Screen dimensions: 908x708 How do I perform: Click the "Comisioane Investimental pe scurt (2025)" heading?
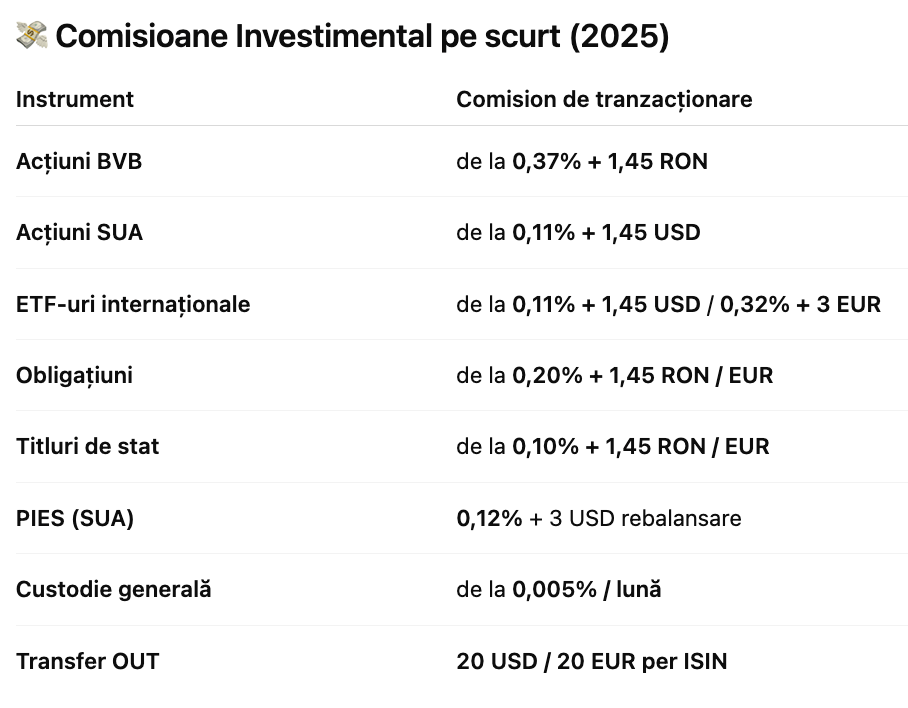[362, 36]
